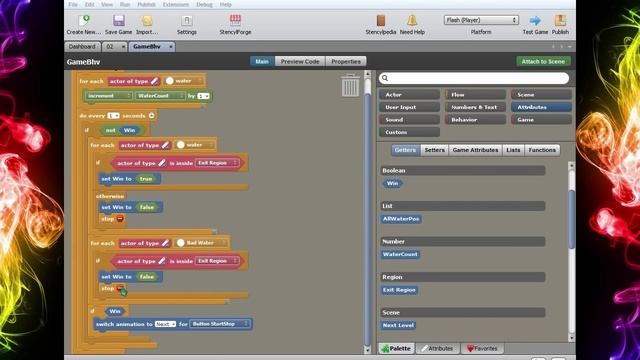Click the Need Help bell icon
The height and width of the screenshot is (360, 640).
tap(412, 20)
